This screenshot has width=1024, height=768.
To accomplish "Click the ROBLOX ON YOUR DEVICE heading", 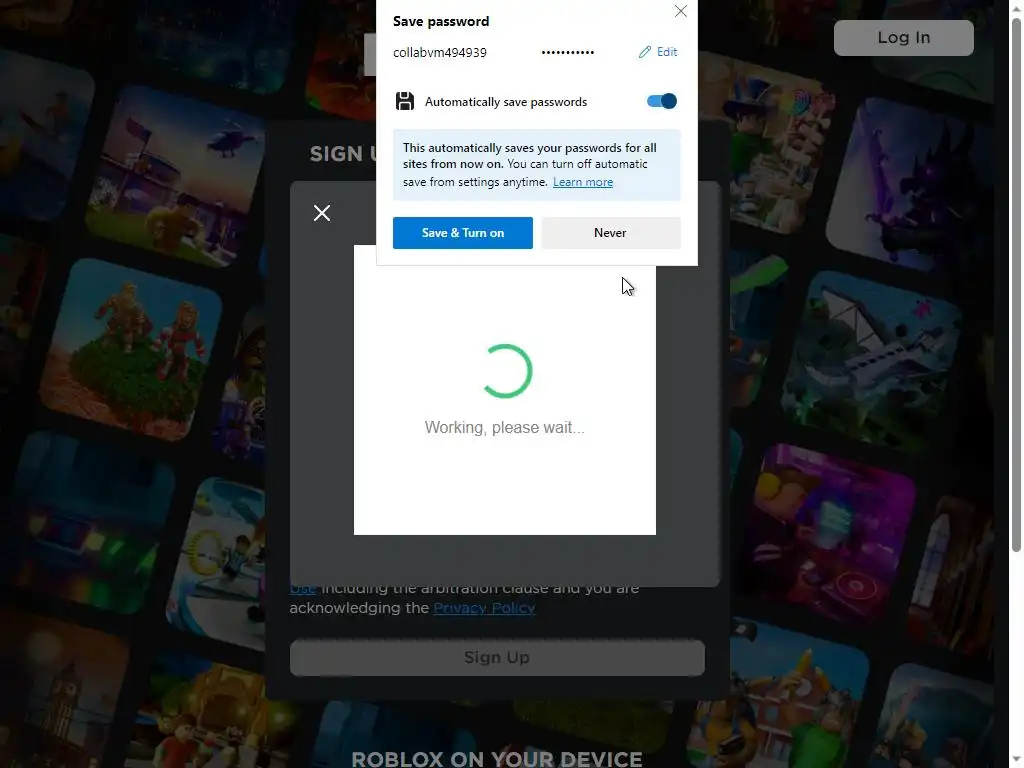I will click(497, 759).
